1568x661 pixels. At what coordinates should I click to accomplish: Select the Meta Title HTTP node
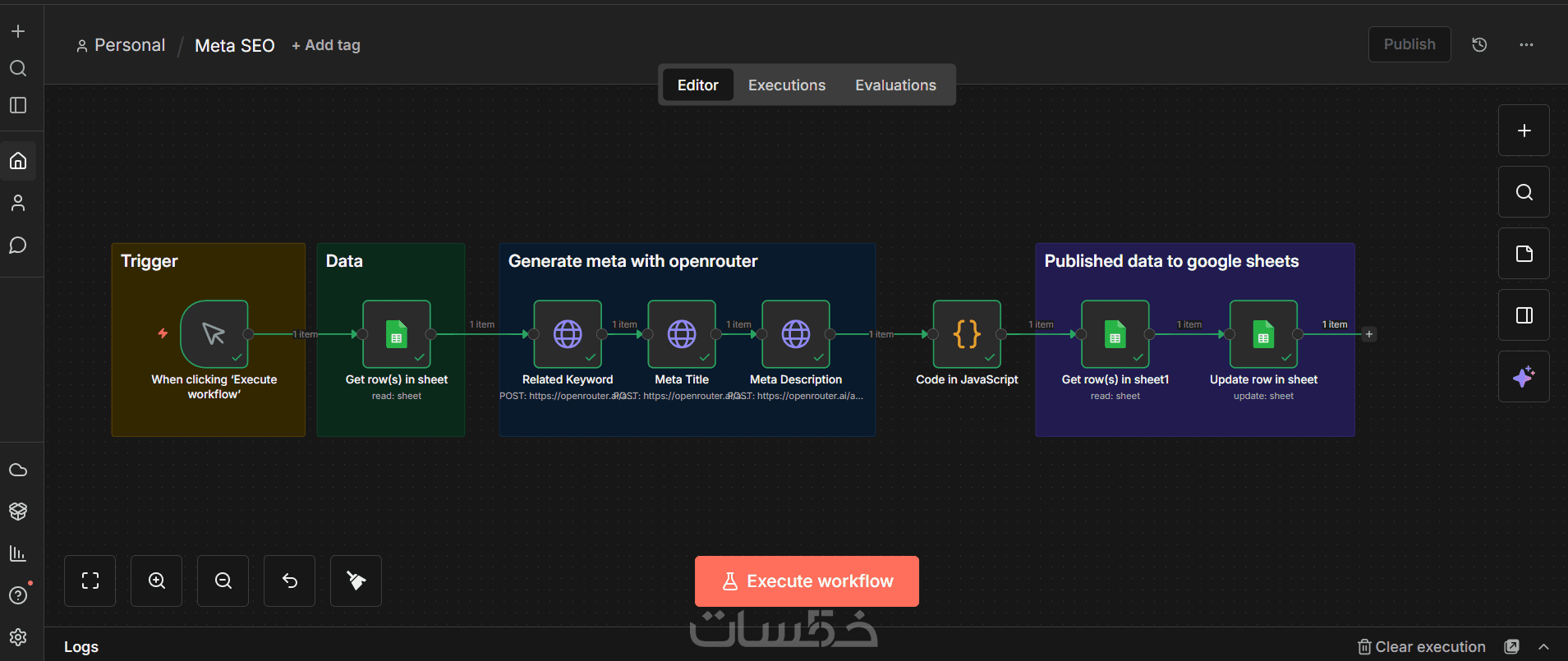coord(682,334)
